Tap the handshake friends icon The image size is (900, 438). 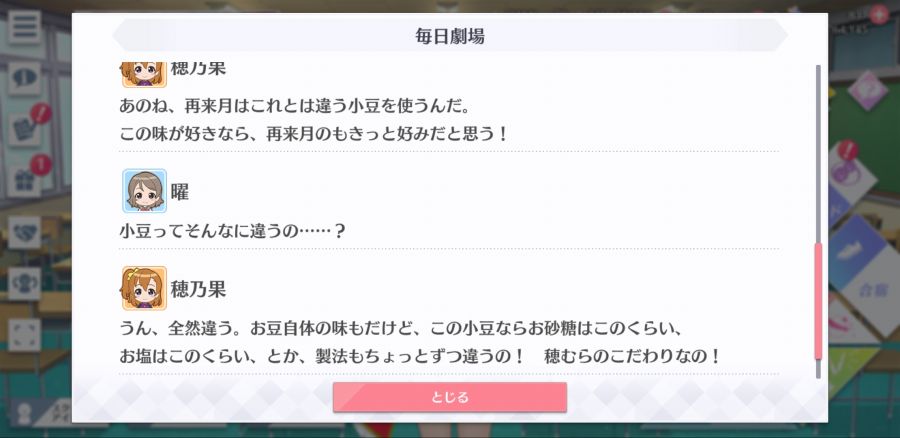(x=25, y=232)
